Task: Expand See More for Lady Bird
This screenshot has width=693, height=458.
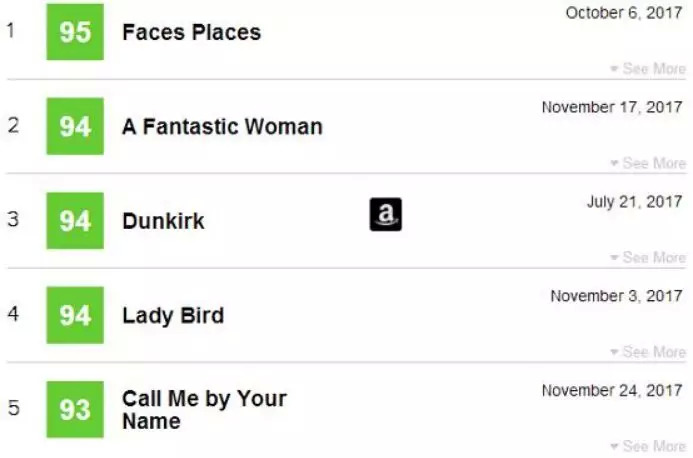Action: pos(648,352)
